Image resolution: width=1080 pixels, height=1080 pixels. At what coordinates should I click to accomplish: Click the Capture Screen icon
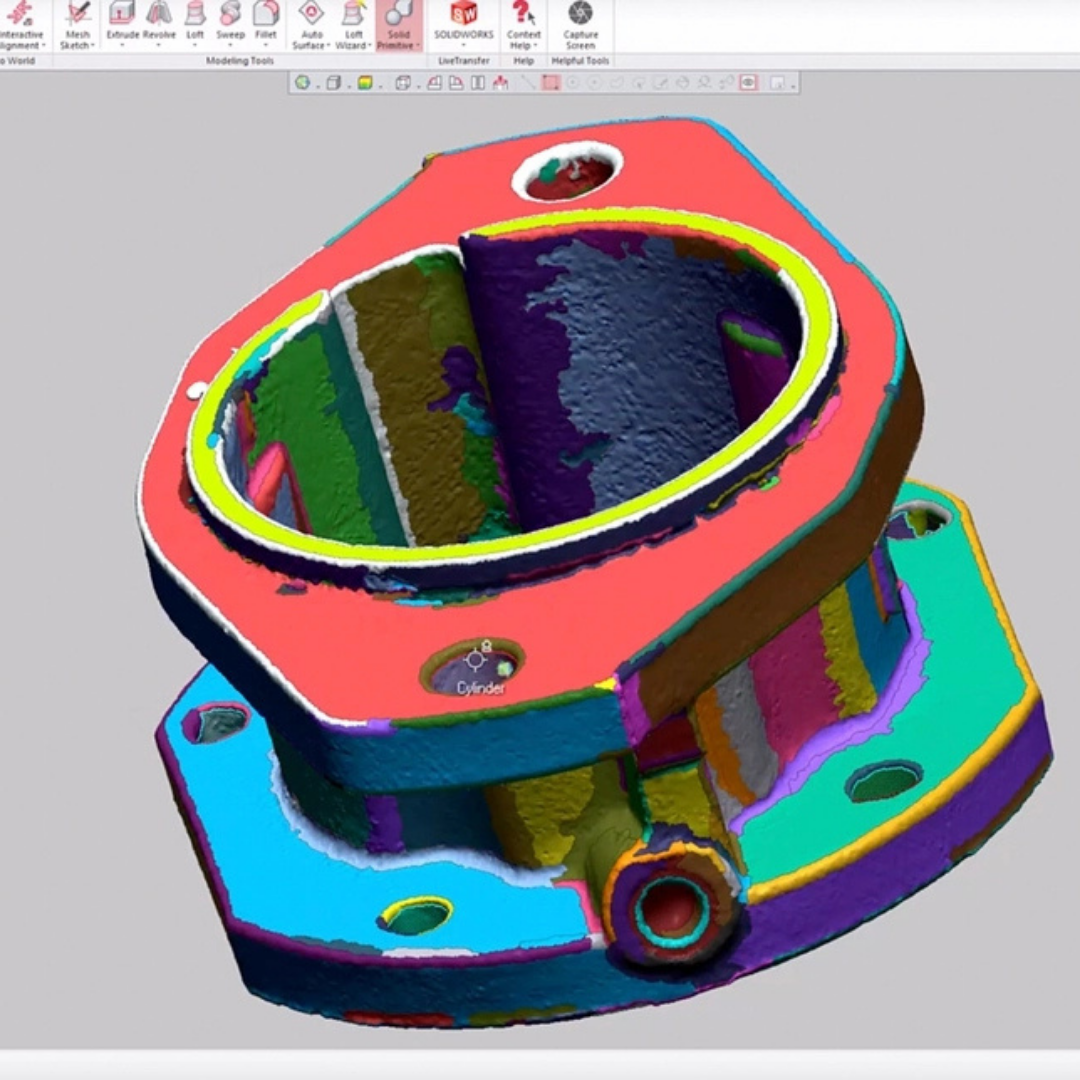click(580, 20)
